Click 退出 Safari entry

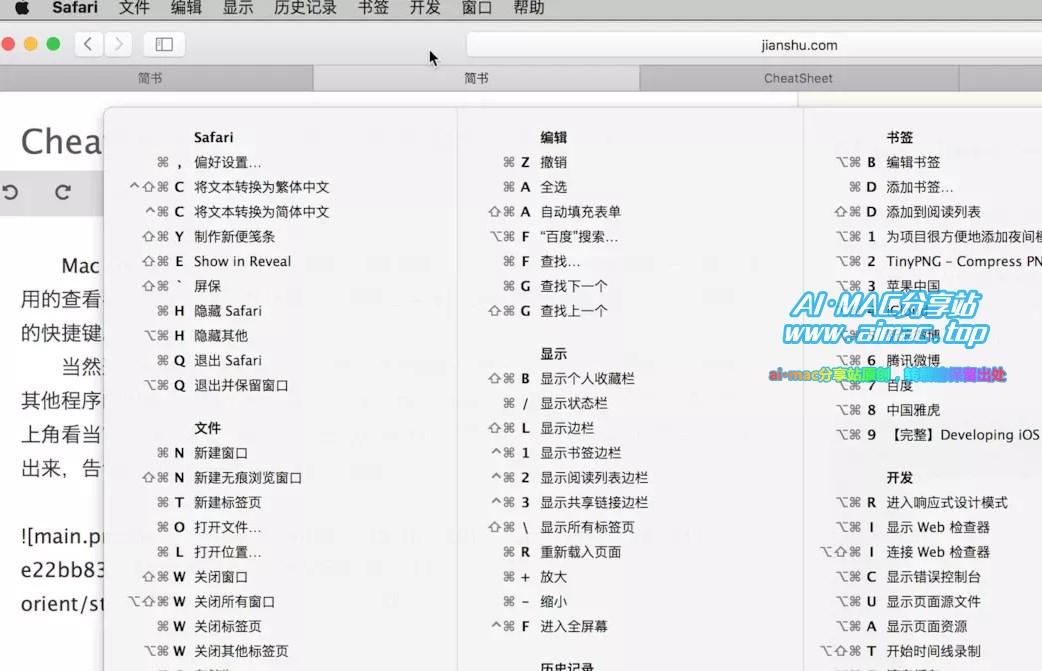(x=228, y=360)
